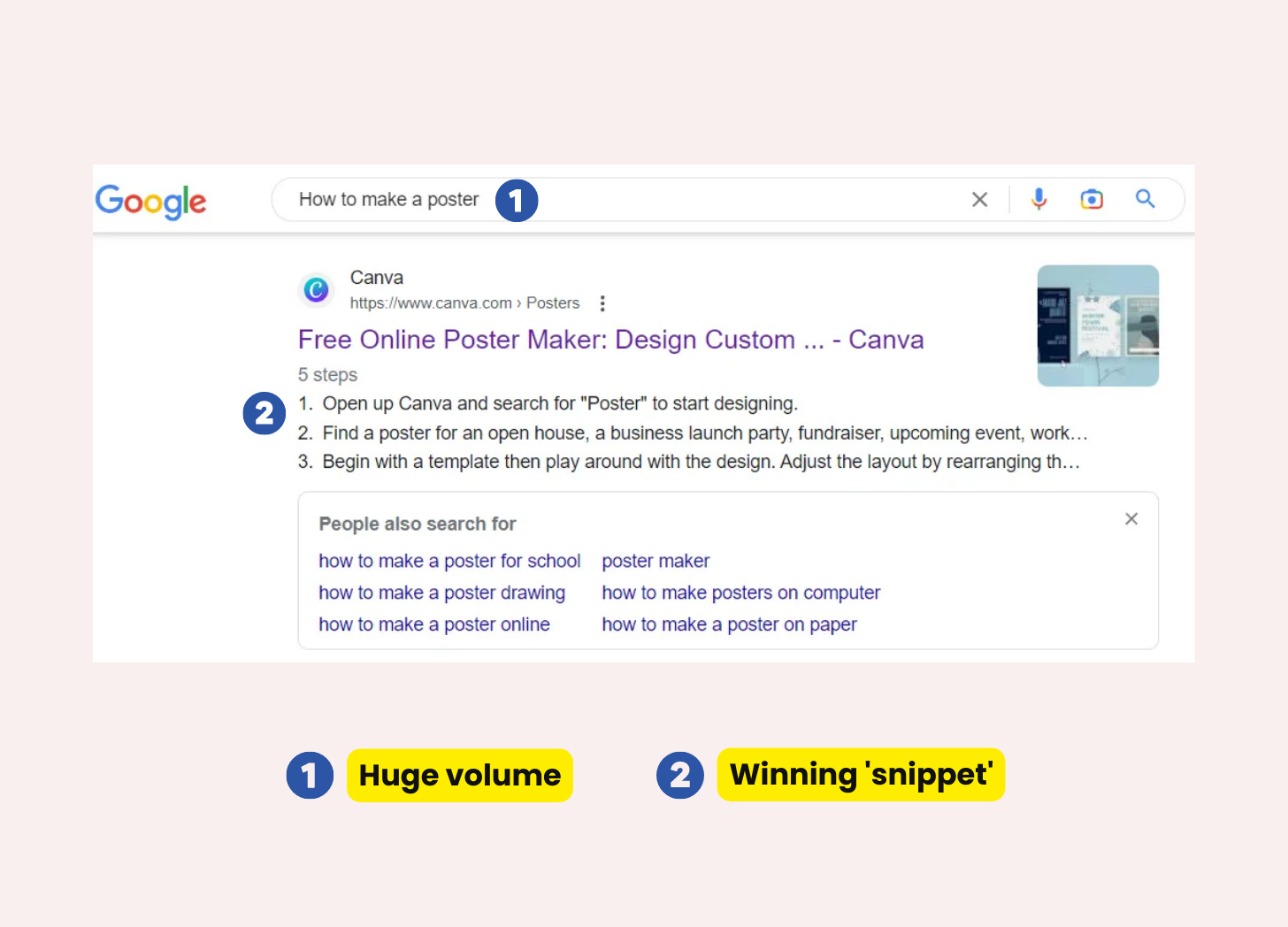Open 'how to make a poster on paper'
1288x927 pixels.
click(x=729, y=624)
